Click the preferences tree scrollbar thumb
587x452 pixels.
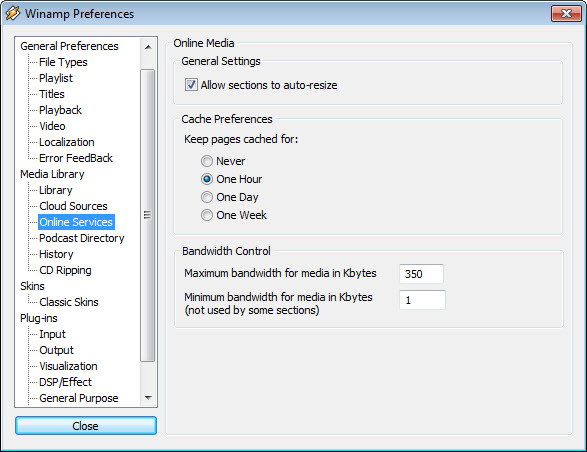pyautogui.click(x=147, y=215)
